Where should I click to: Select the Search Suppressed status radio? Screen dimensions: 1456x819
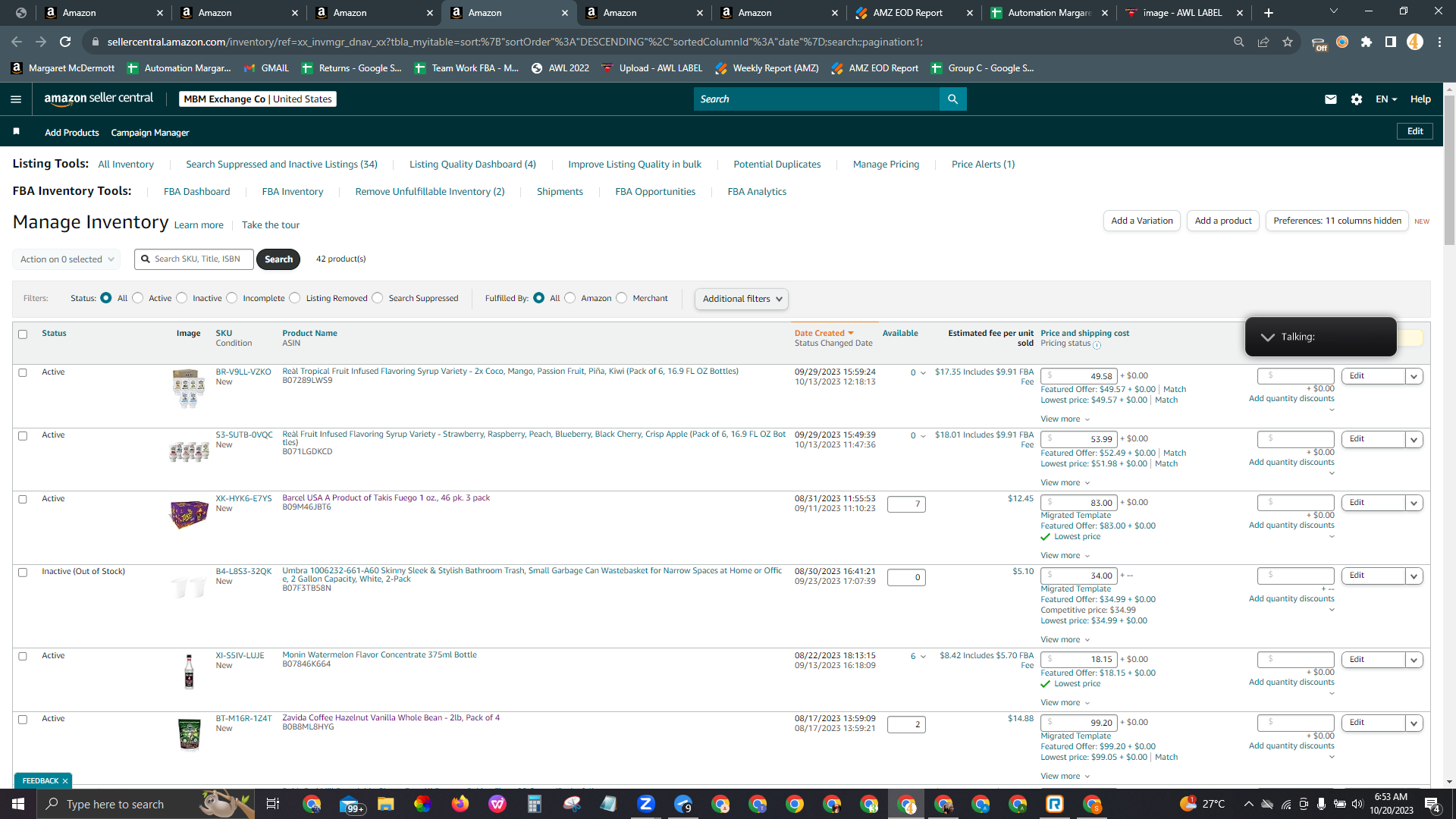[378, 298]
